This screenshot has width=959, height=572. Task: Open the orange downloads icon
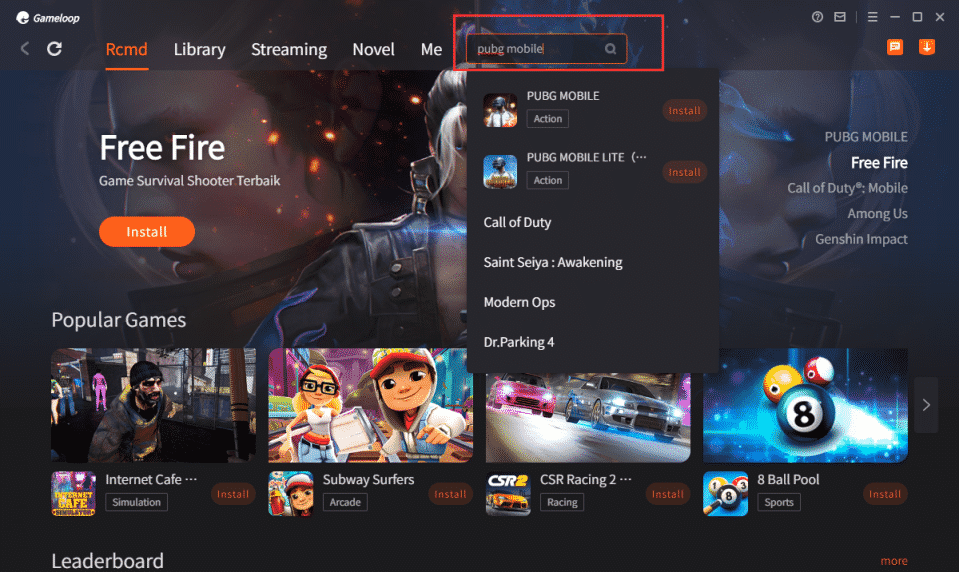(x=927, y=47)
